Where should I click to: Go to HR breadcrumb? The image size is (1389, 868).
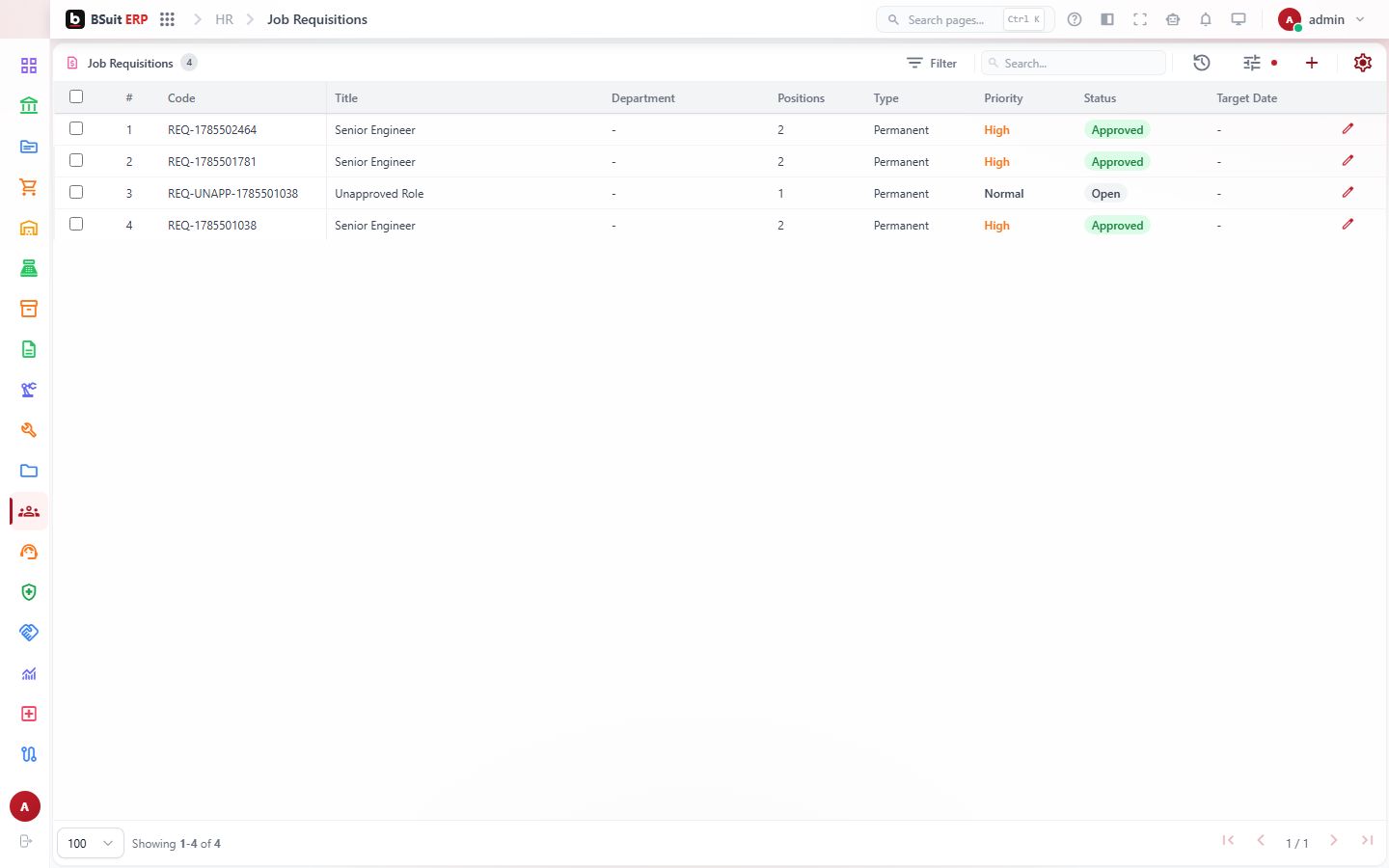[x=224, y=19]
